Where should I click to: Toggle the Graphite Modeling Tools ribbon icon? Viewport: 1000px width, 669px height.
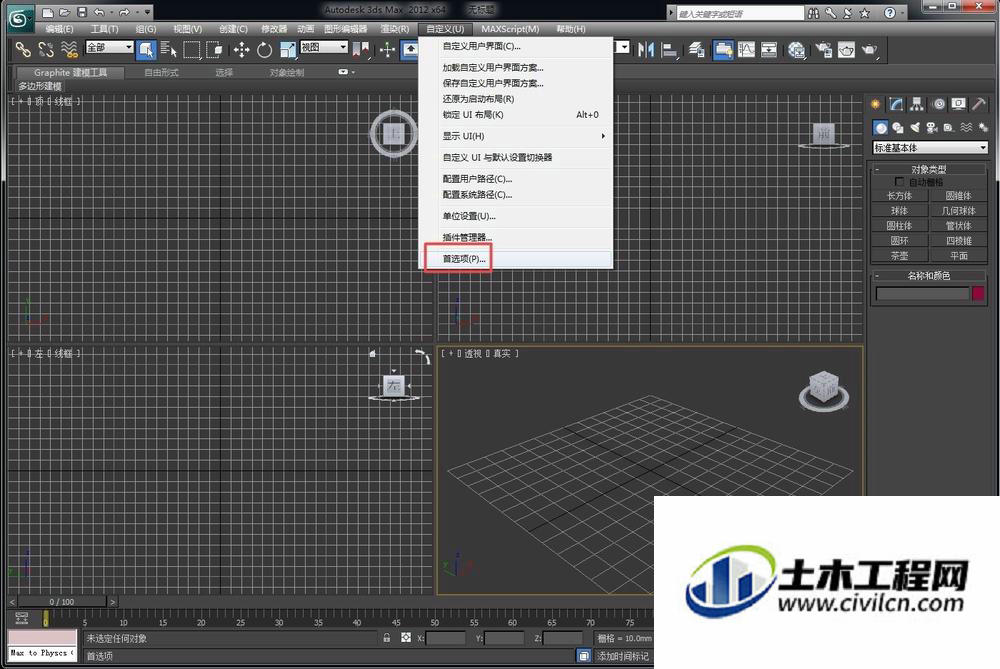click(x=723, y=50)
